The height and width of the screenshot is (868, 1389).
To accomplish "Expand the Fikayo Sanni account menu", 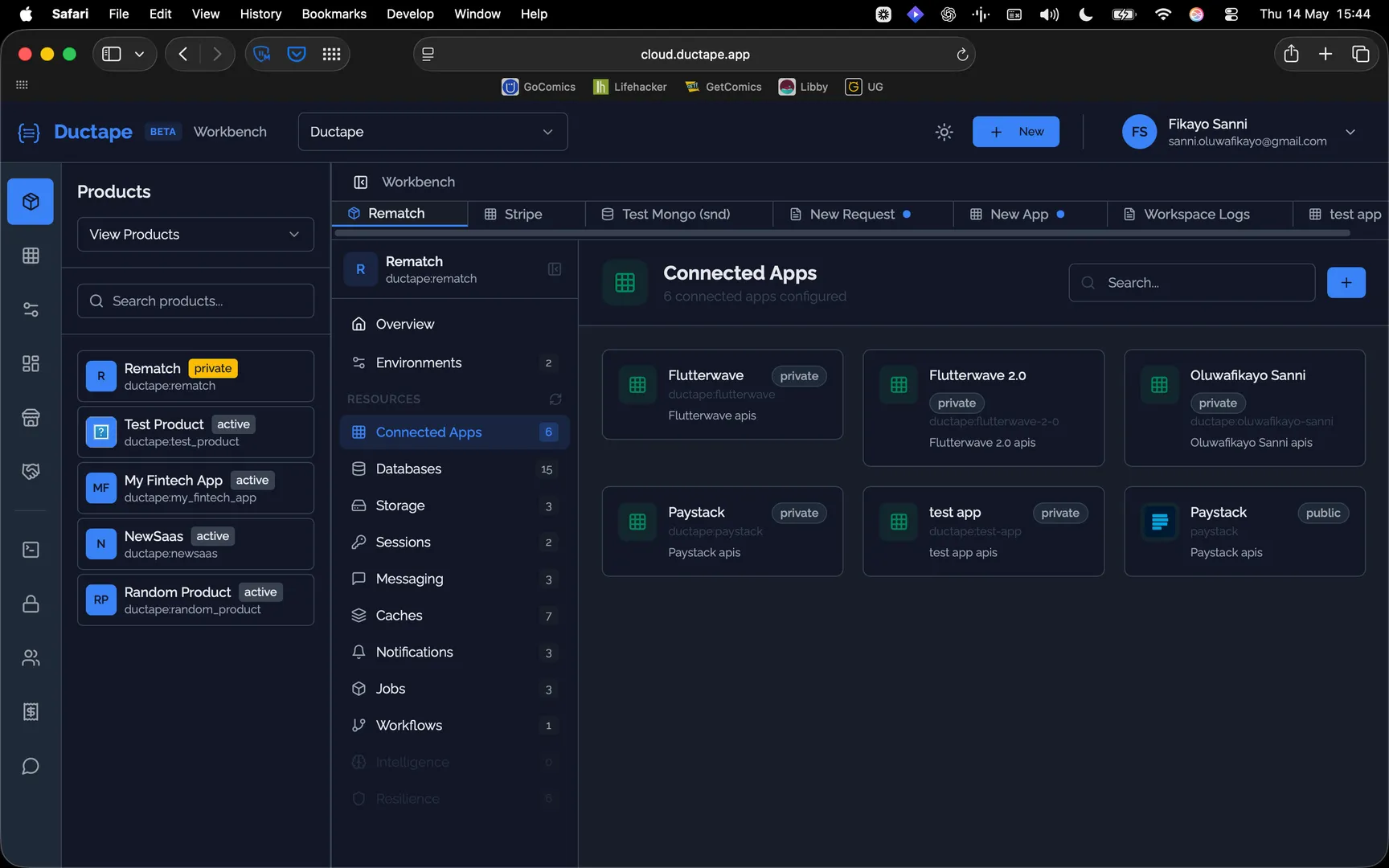I will click(x=1350, y=132).
